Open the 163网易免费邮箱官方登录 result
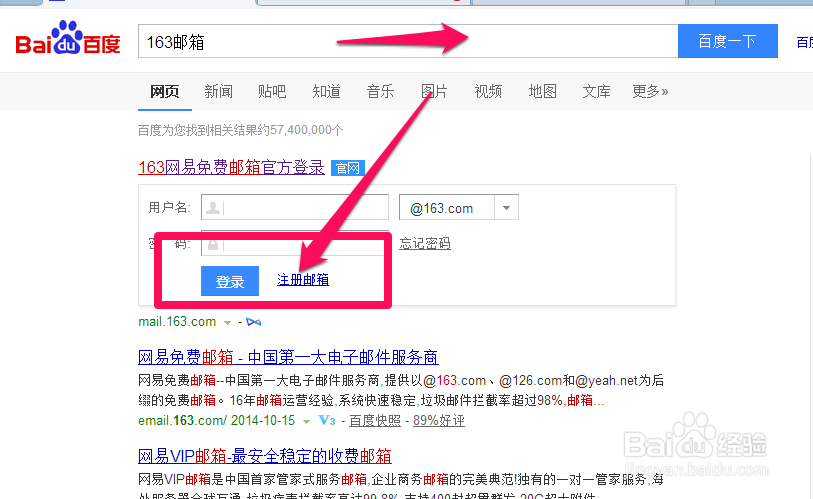 tap(231, 168)
